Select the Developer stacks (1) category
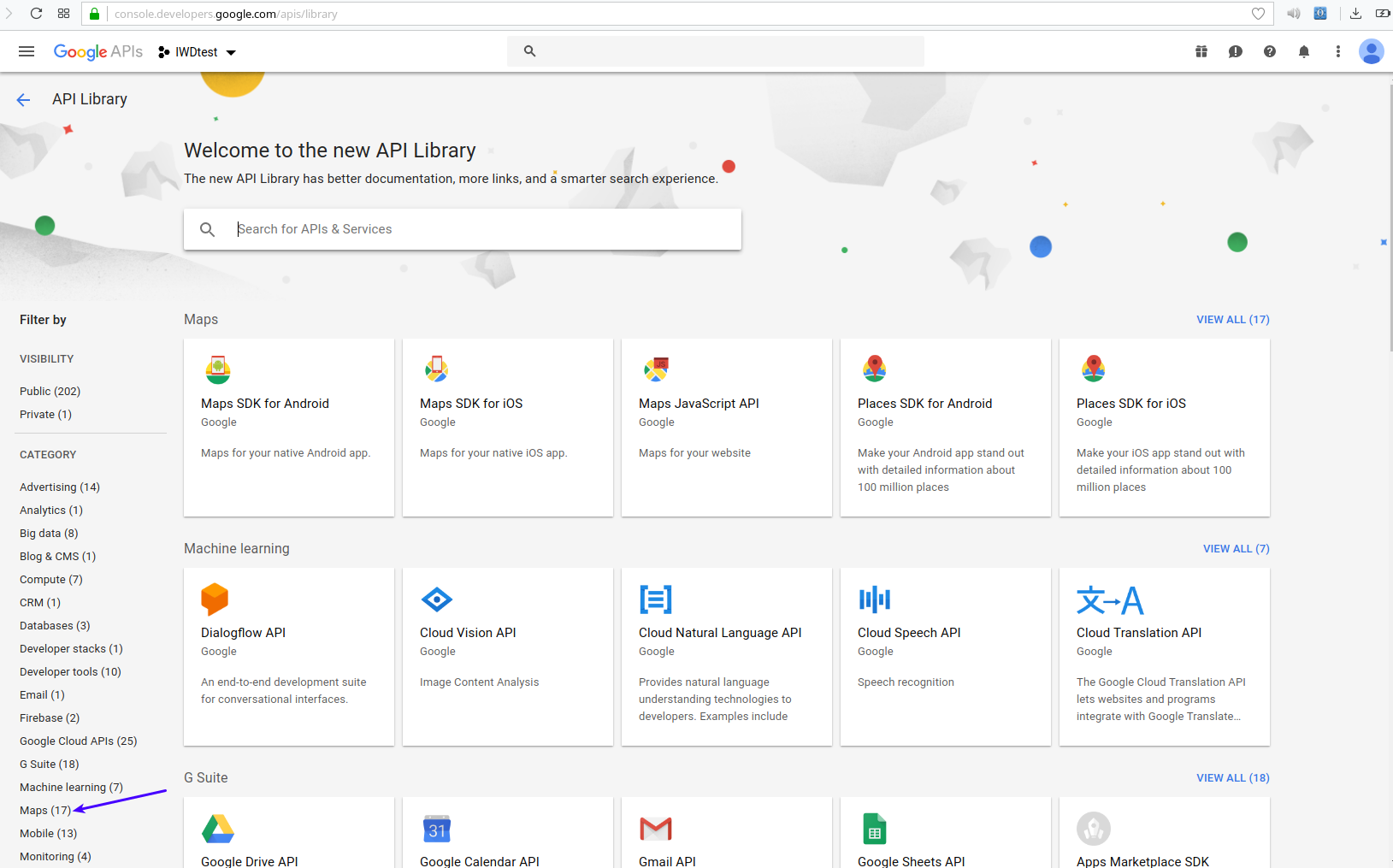1393x868 pixels. [72, 648]
